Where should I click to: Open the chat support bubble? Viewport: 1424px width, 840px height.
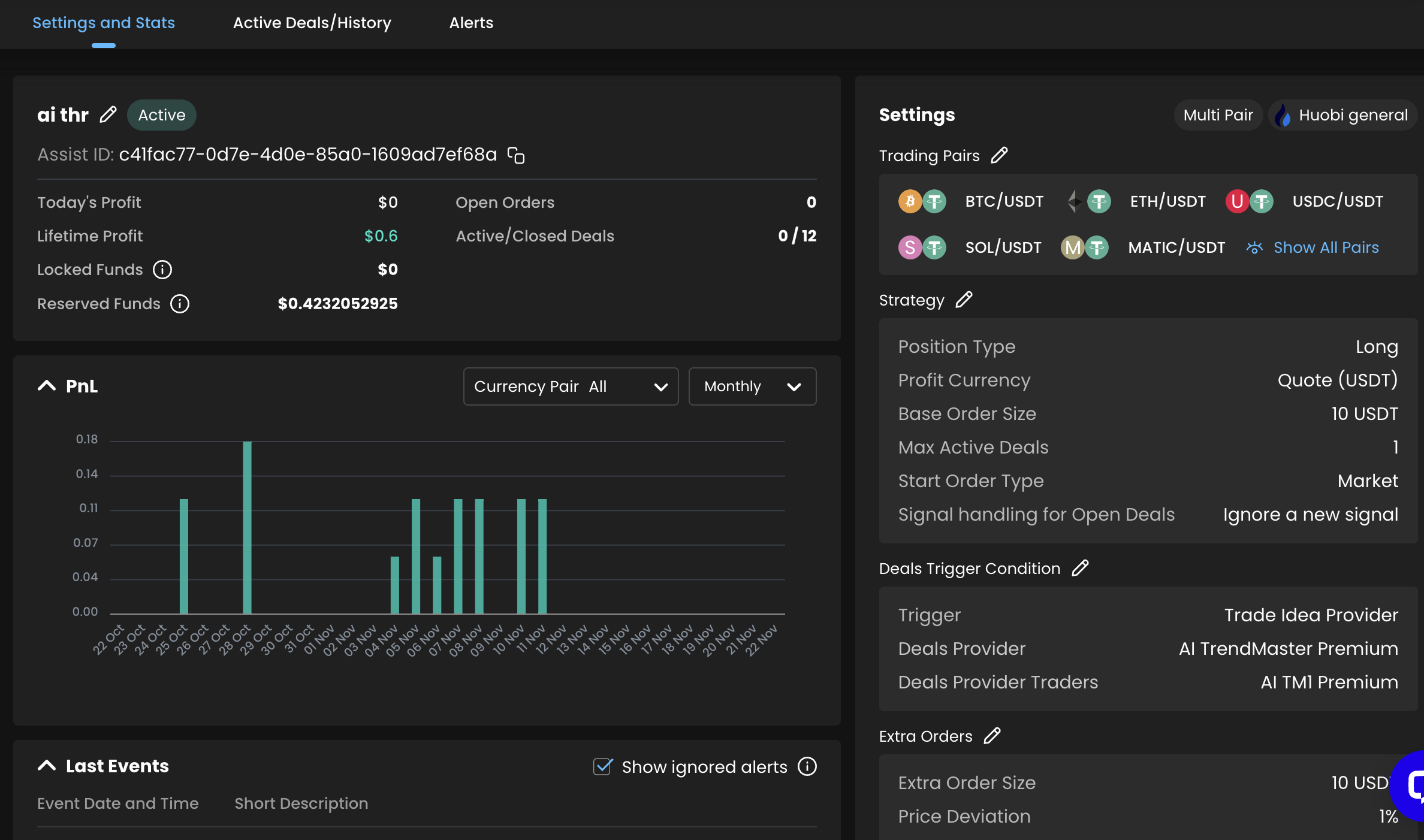[x=1411, y=785]
